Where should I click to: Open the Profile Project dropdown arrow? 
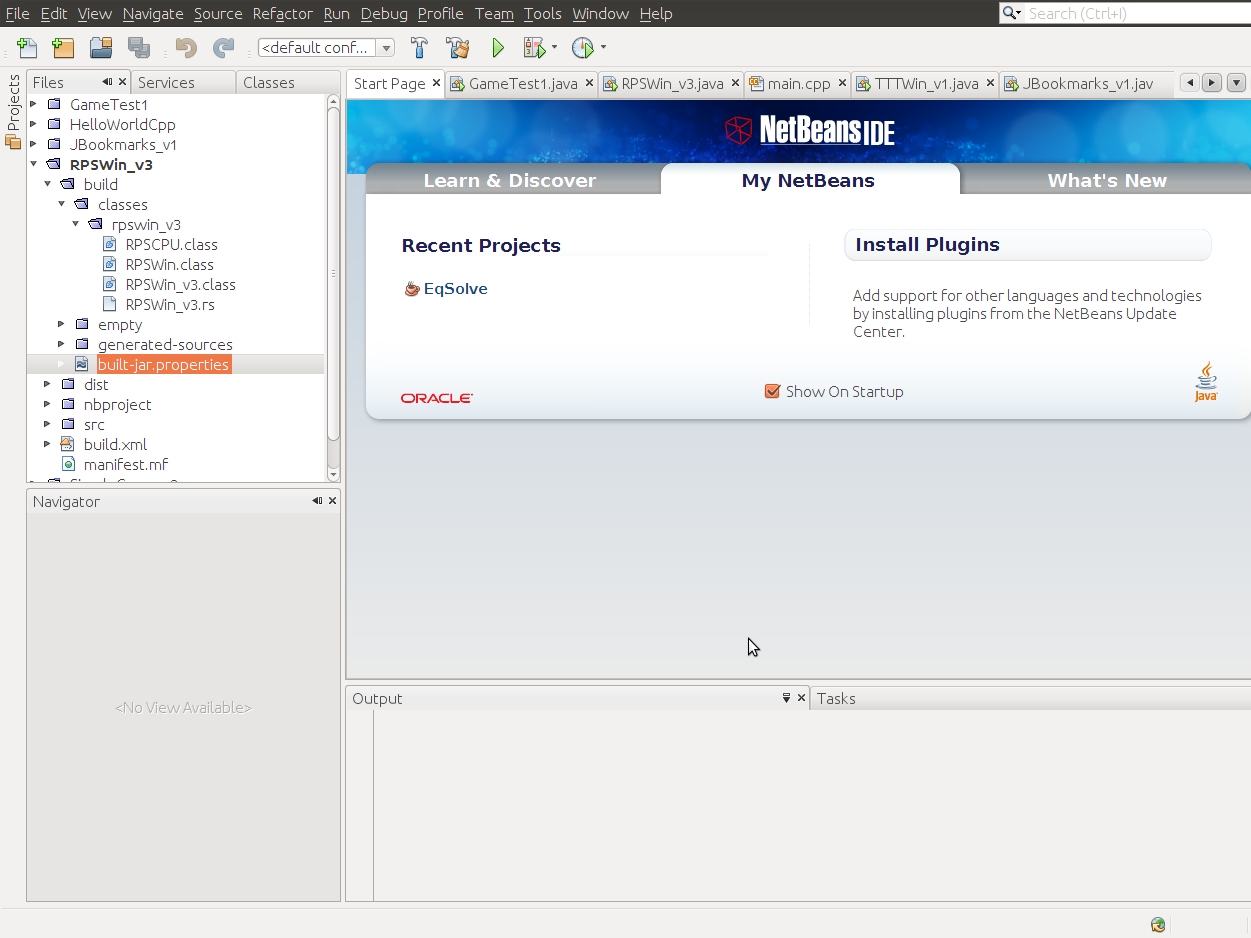(x=603, y=48)
